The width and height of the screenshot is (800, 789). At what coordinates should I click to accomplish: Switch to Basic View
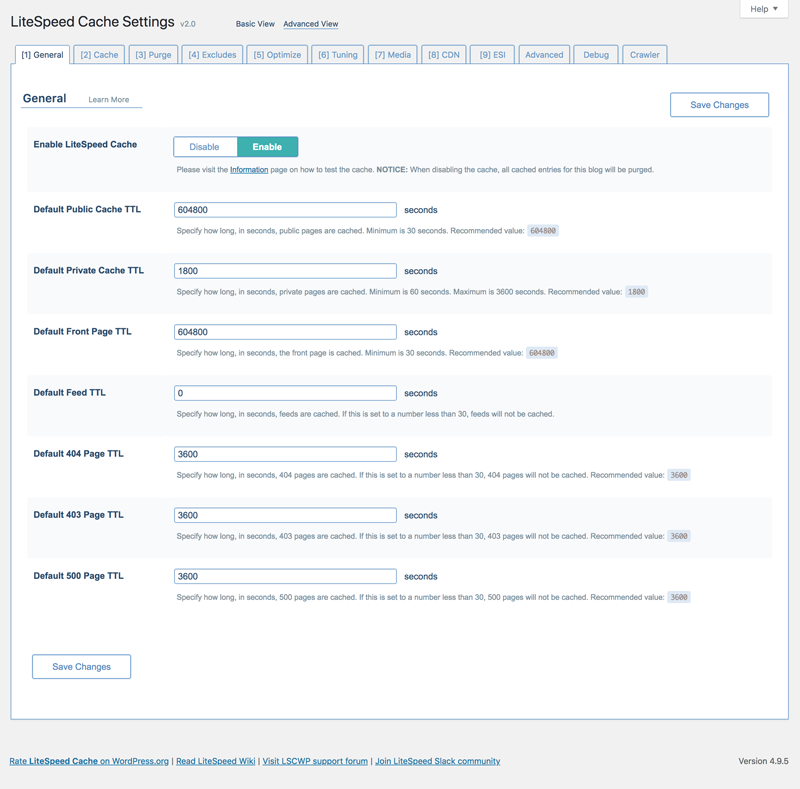255,24
